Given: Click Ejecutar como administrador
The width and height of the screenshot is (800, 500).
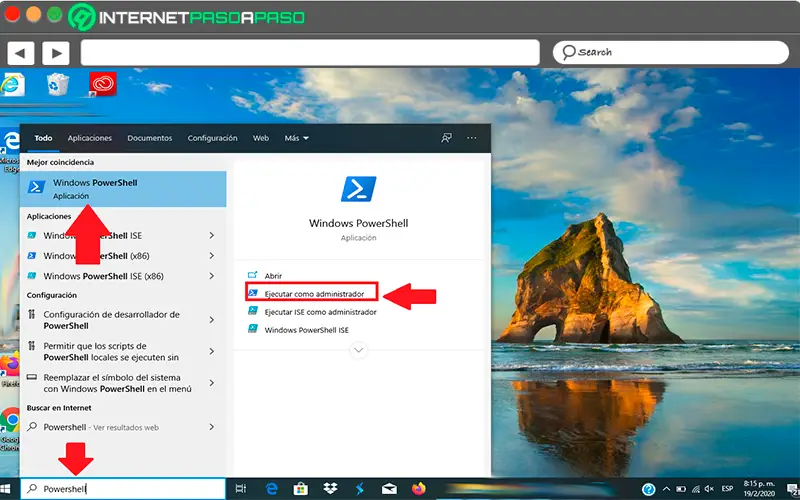Looking at the screenshot, I should click(312, 292).
